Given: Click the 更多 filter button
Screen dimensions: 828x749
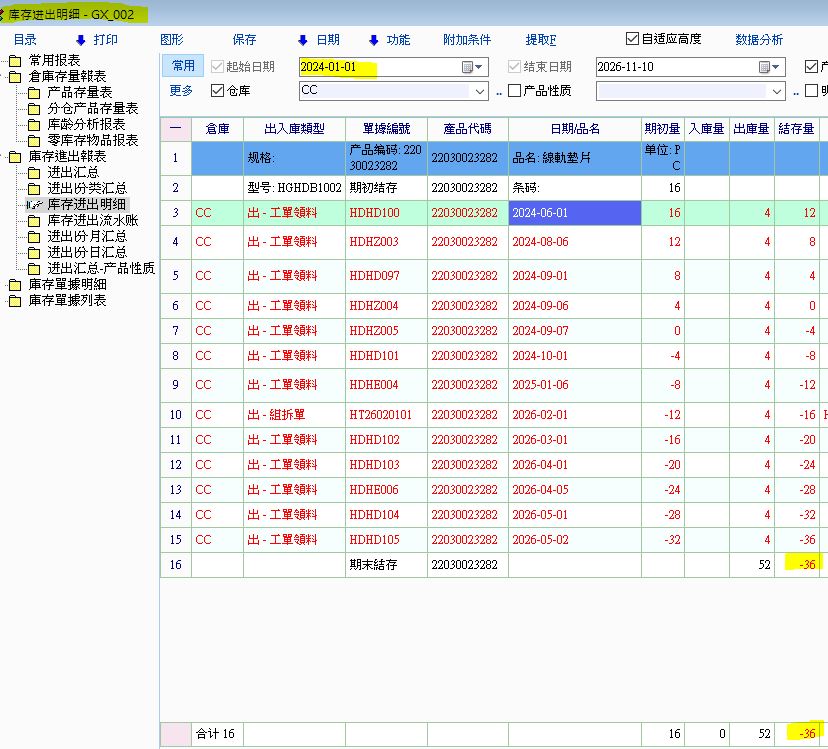Looking at the screenshot, I should [181, 91].
